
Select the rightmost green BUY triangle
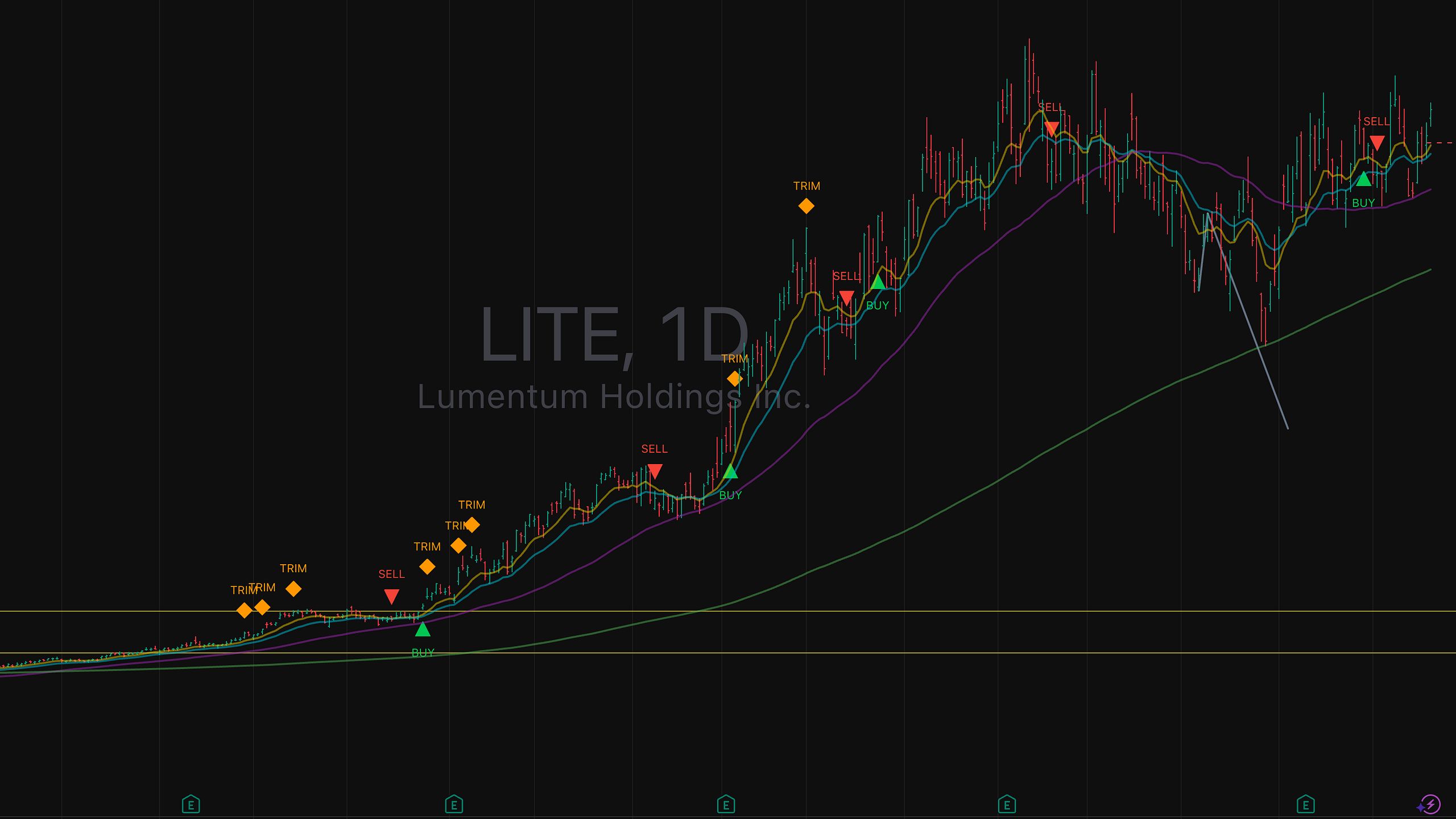tap(1363, 179)
